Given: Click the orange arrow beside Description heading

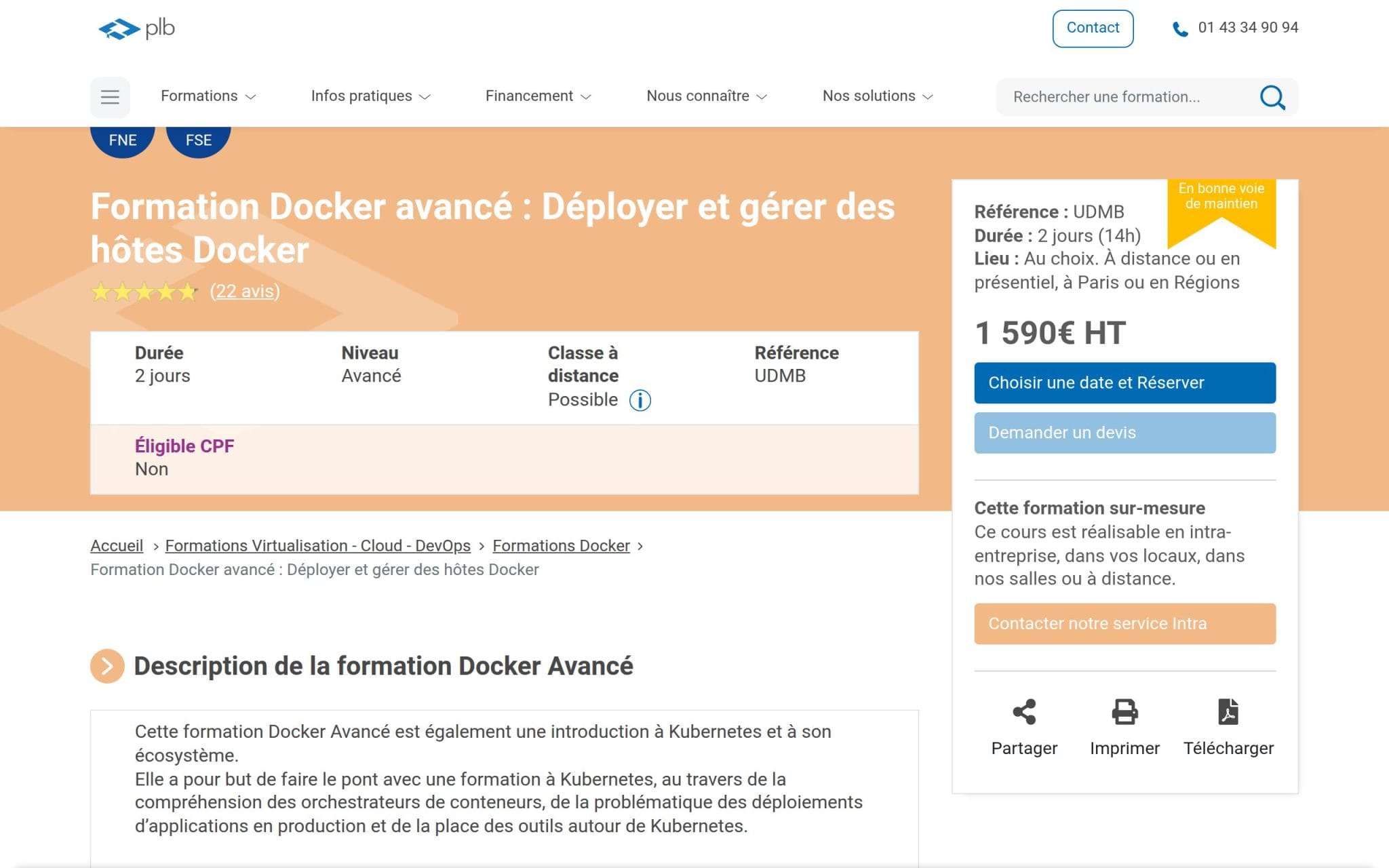Looking at the screenshot, I should point(107,666).
